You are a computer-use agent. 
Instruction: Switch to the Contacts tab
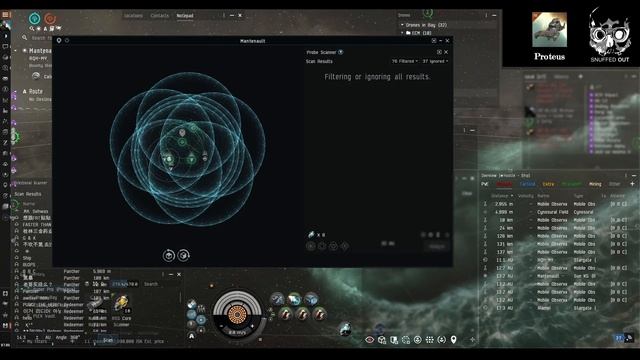pyautogui.click(x=160, y=16)
